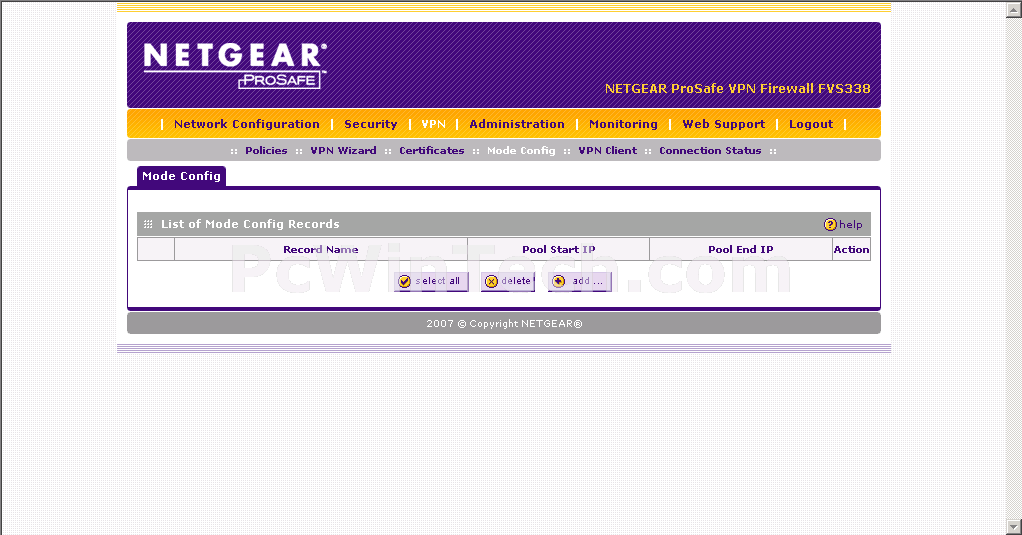Click the 2007 Copyright NETGEAR footer text
1022x535 pixels.
(x=504, y=324)
